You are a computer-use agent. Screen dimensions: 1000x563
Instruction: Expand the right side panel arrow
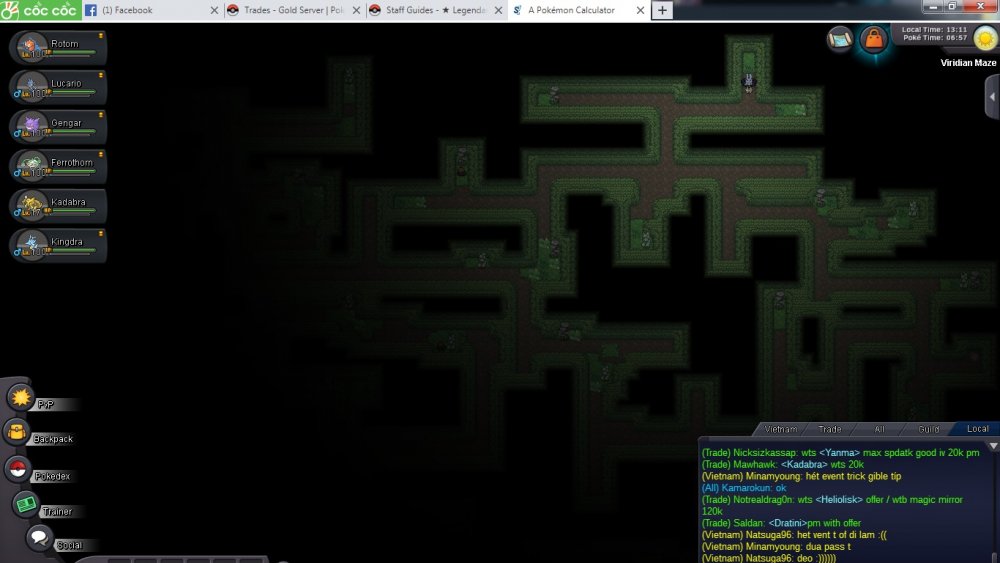point(991,97)
